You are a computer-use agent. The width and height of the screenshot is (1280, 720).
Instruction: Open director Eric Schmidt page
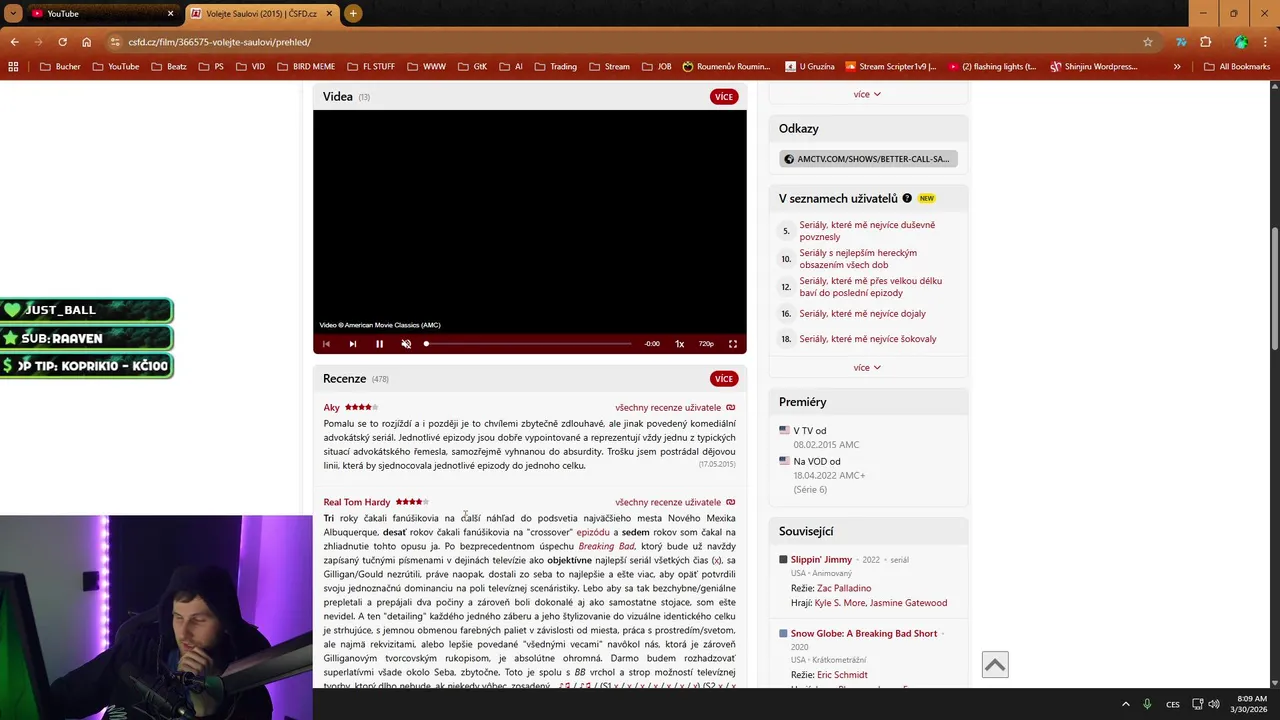click(842, 675)
